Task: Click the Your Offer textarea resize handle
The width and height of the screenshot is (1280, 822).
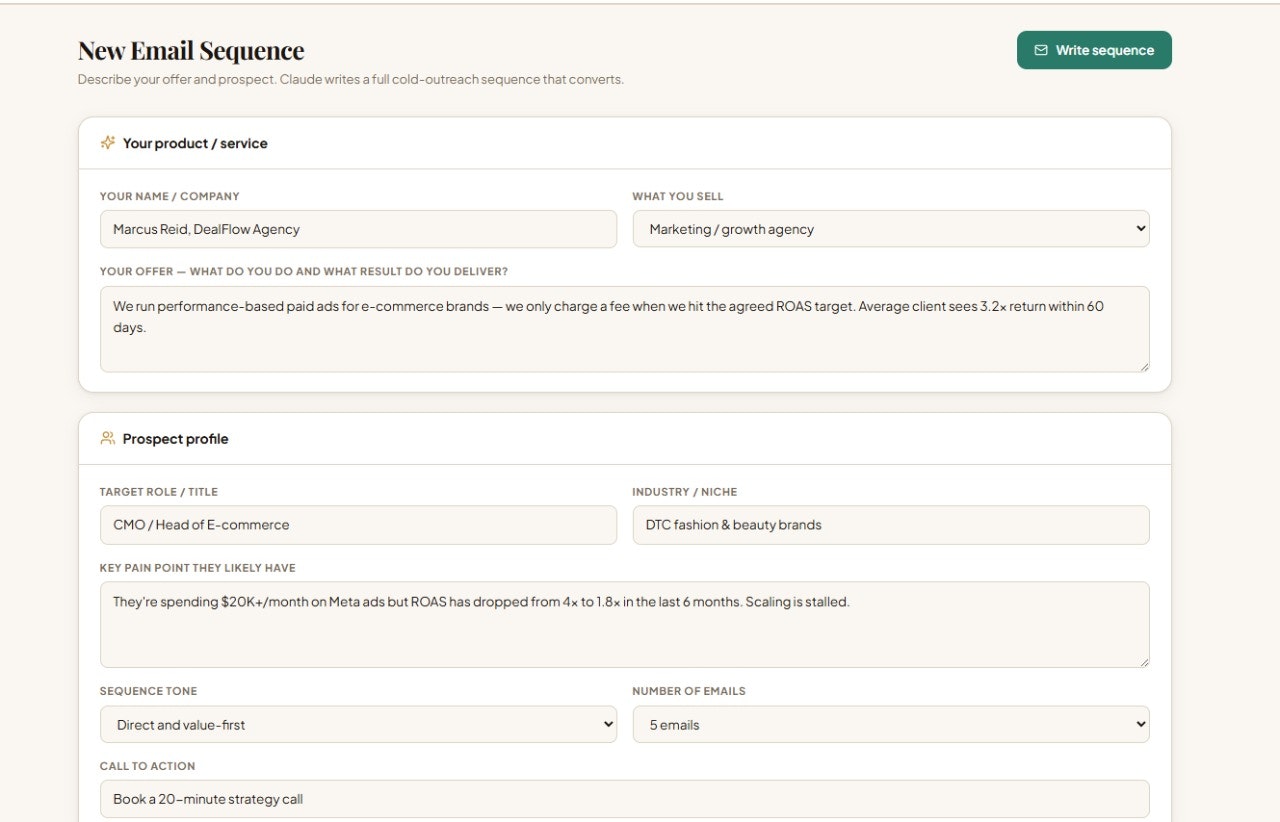Action: 1144,367
